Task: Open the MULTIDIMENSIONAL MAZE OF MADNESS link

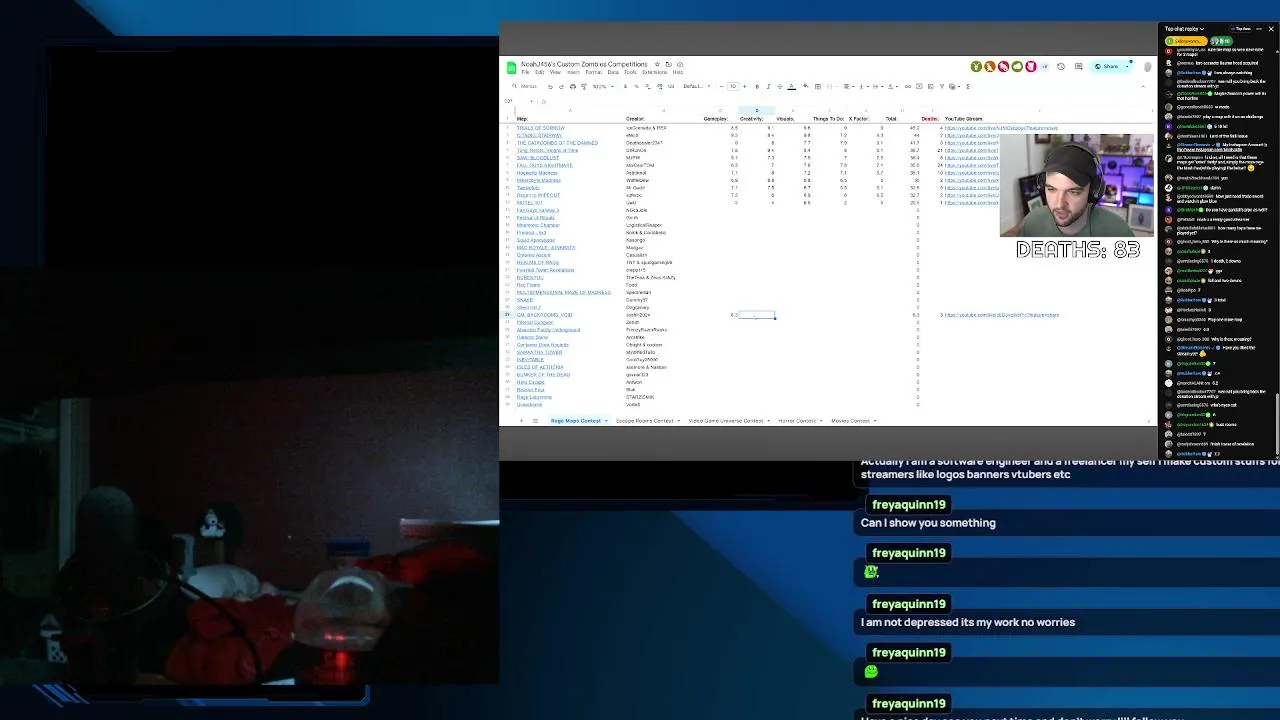Action: click(x=564, y=292)
